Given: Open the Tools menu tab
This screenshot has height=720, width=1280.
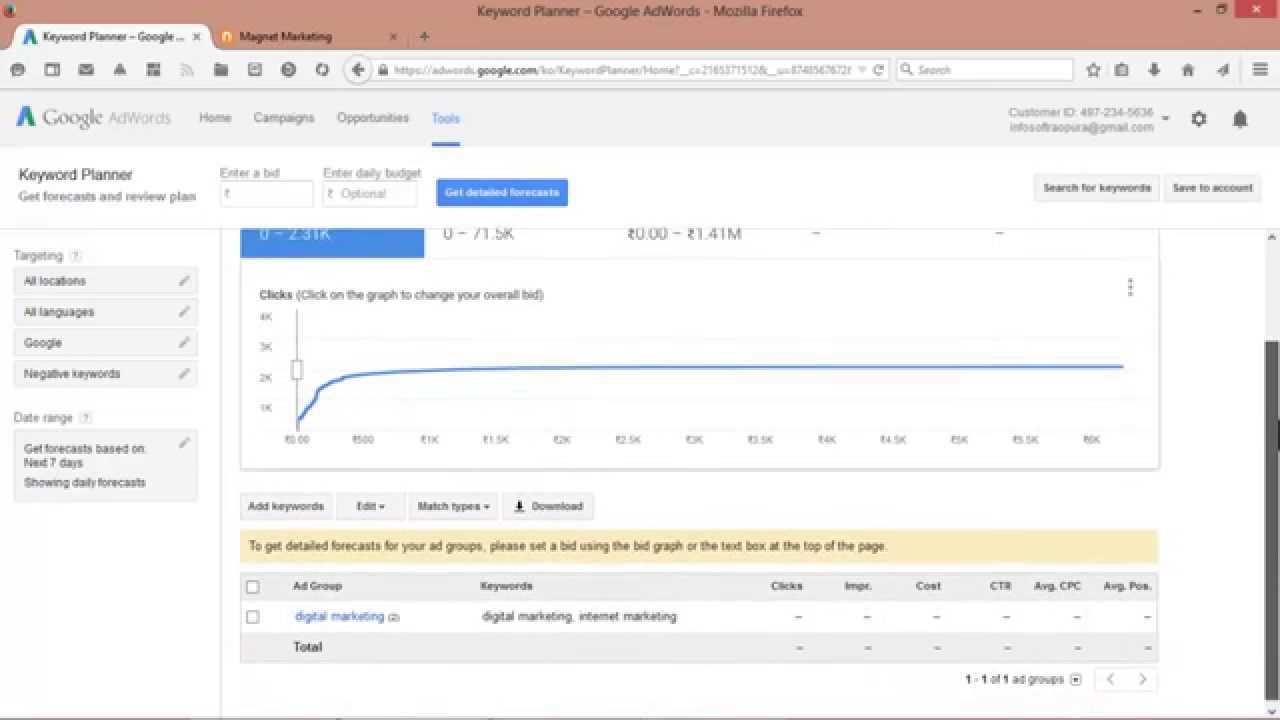Looking at the screenshot, I should click(x=445, y=119).
